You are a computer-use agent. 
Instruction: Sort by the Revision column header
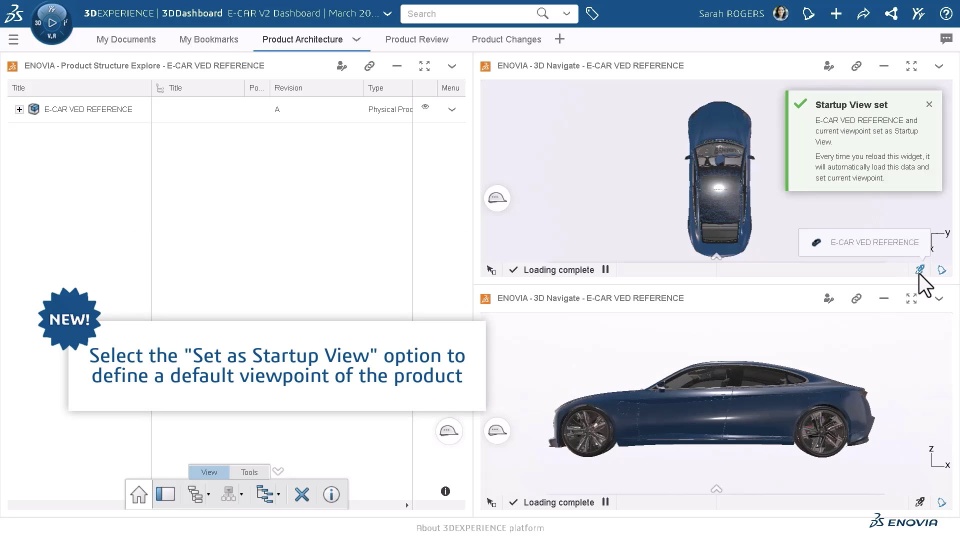(288, 88)
